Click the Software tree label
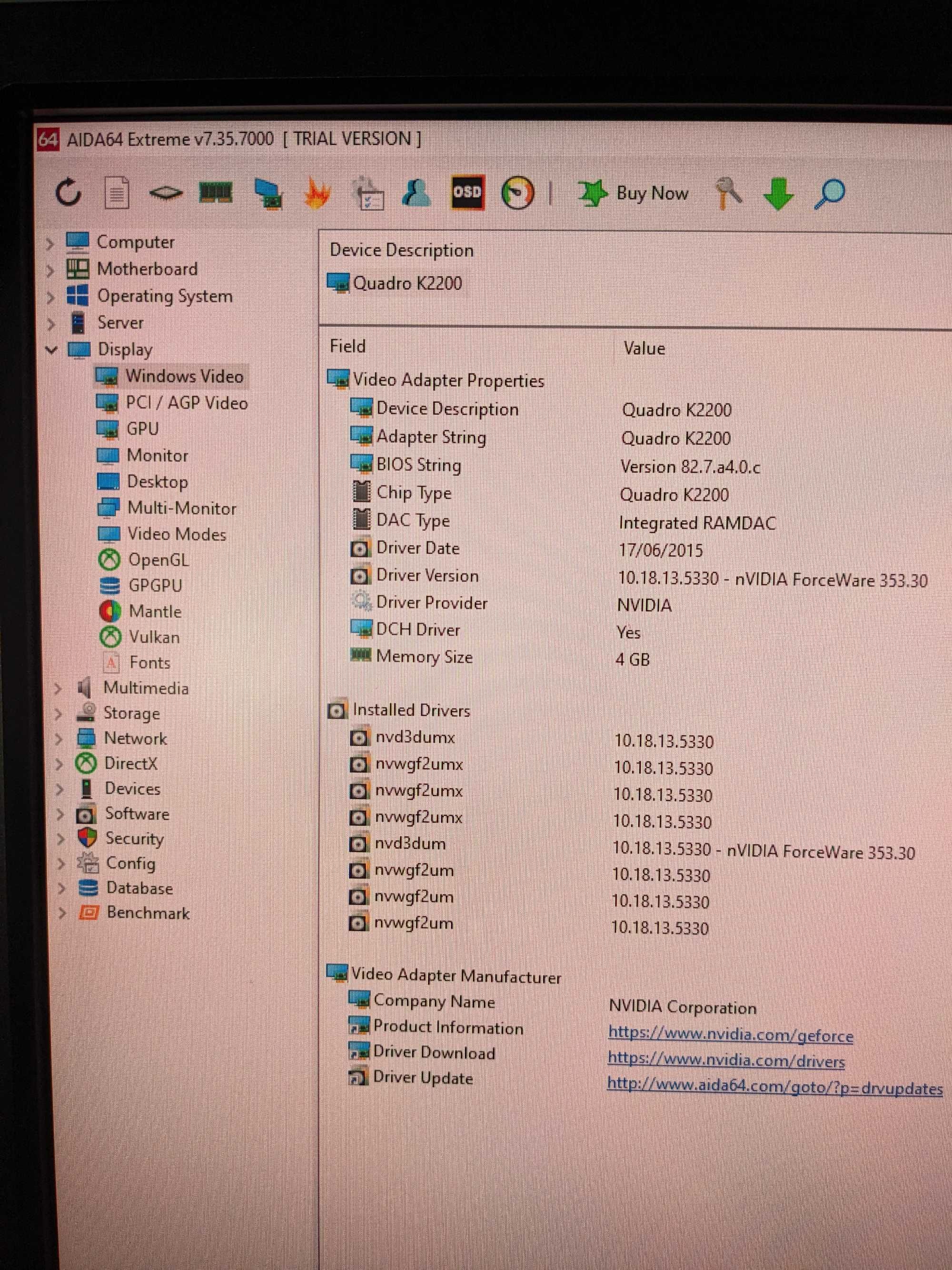The width and height of the screenshot is (952, 1270). (137, 814)
